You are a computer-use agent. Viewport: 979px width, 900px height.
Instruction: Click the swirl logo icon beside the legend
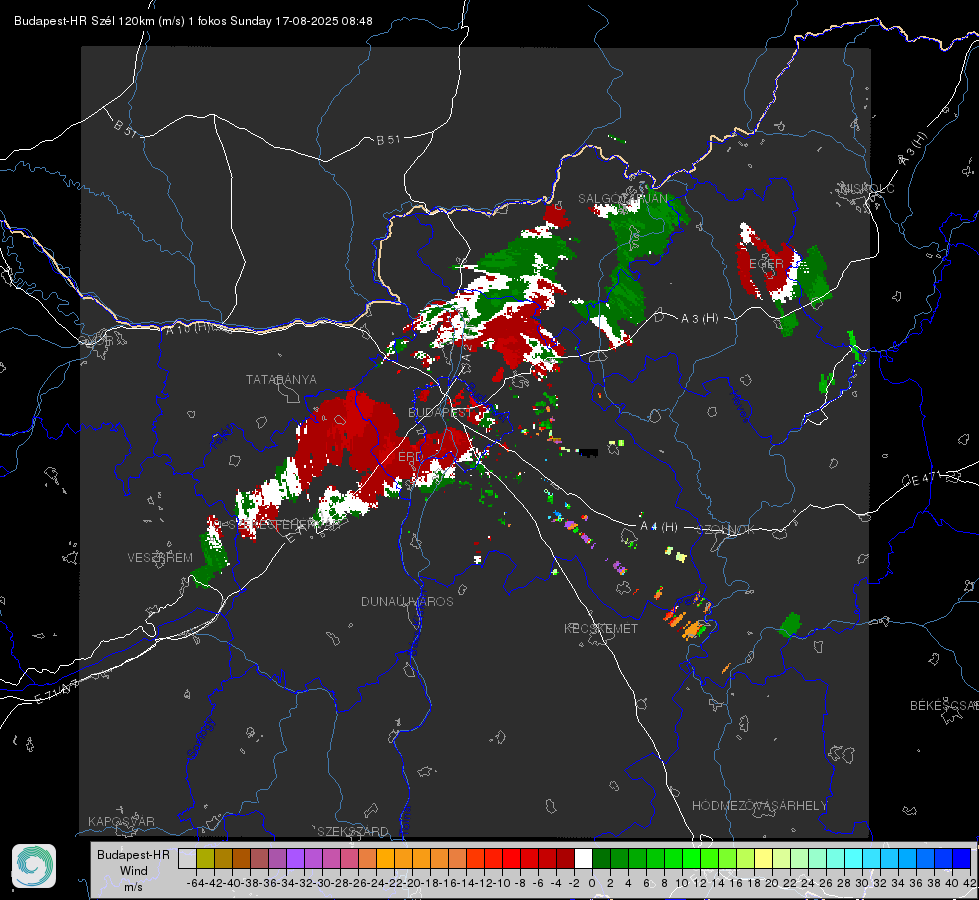[34, 866]
